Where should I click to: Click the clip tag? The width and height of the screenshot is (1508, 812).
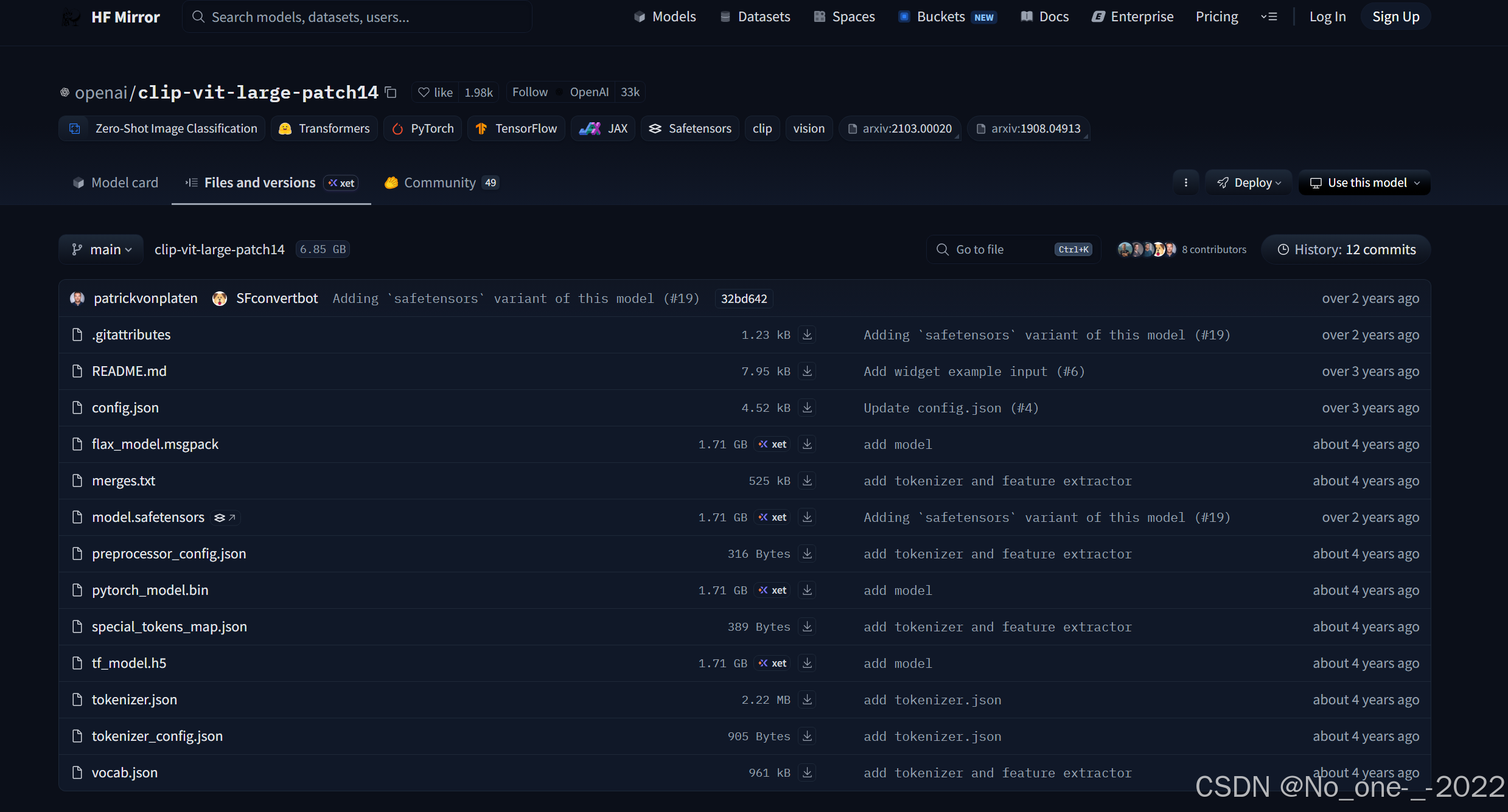[762, 128]
